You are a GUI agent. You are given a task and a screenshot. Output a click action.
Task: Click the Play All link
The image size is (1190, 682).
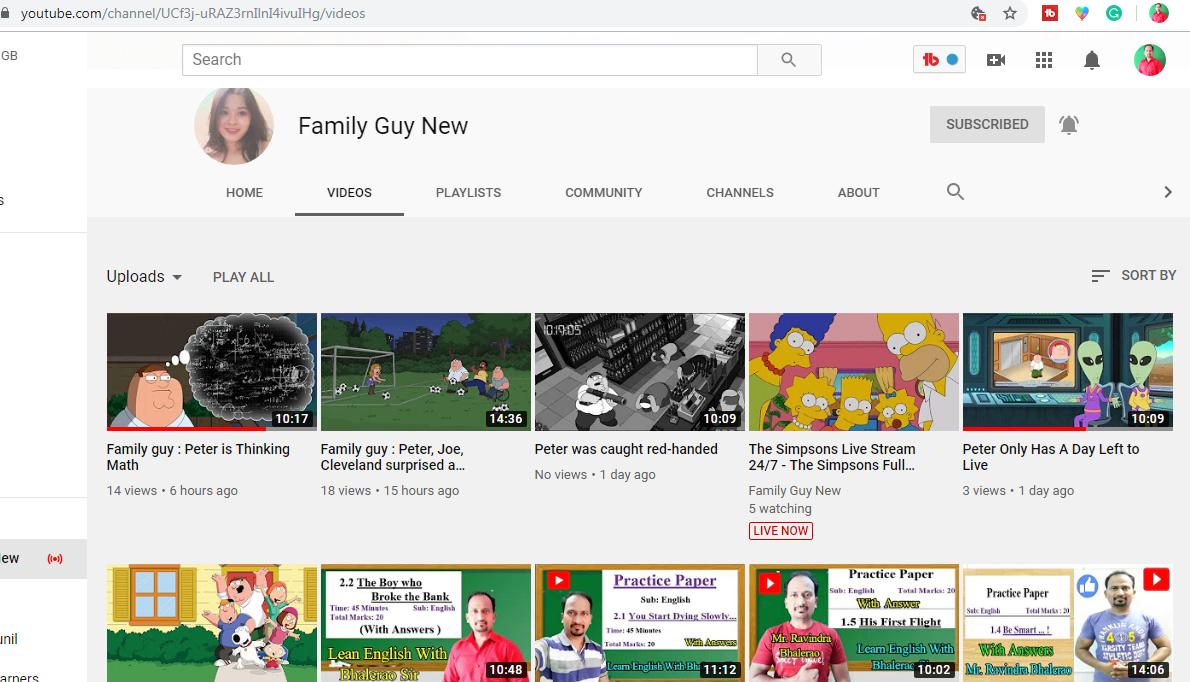pos(243,278)
